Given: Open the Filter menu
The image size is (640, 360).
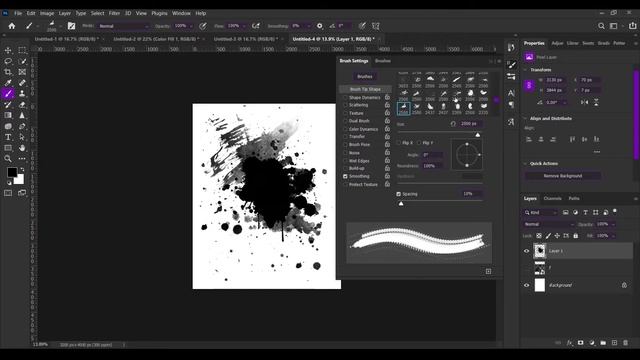Looking at the screenshot, I should coord(114,13).
